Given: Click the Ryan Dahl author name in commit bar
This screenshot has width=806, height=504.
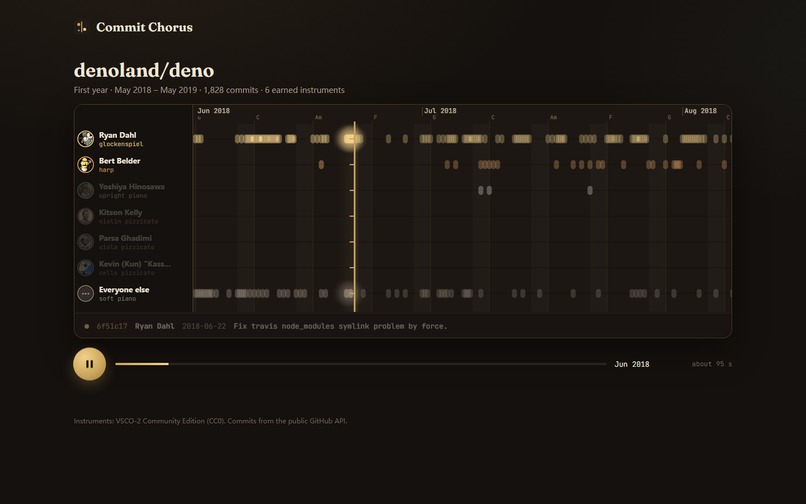Looking at the screenshot, I should (154, 326).
